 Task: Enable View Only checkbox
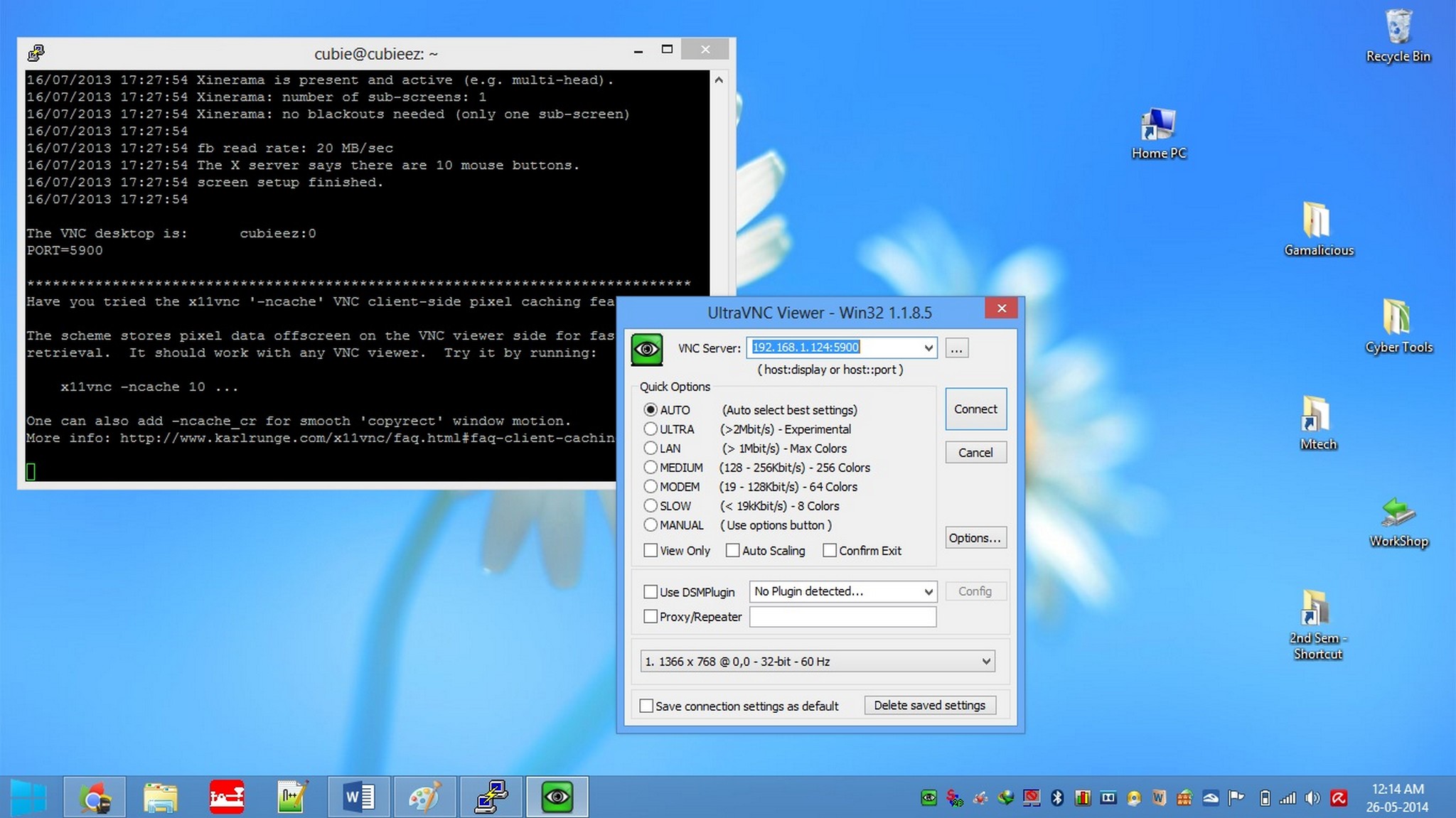(649, 551)
